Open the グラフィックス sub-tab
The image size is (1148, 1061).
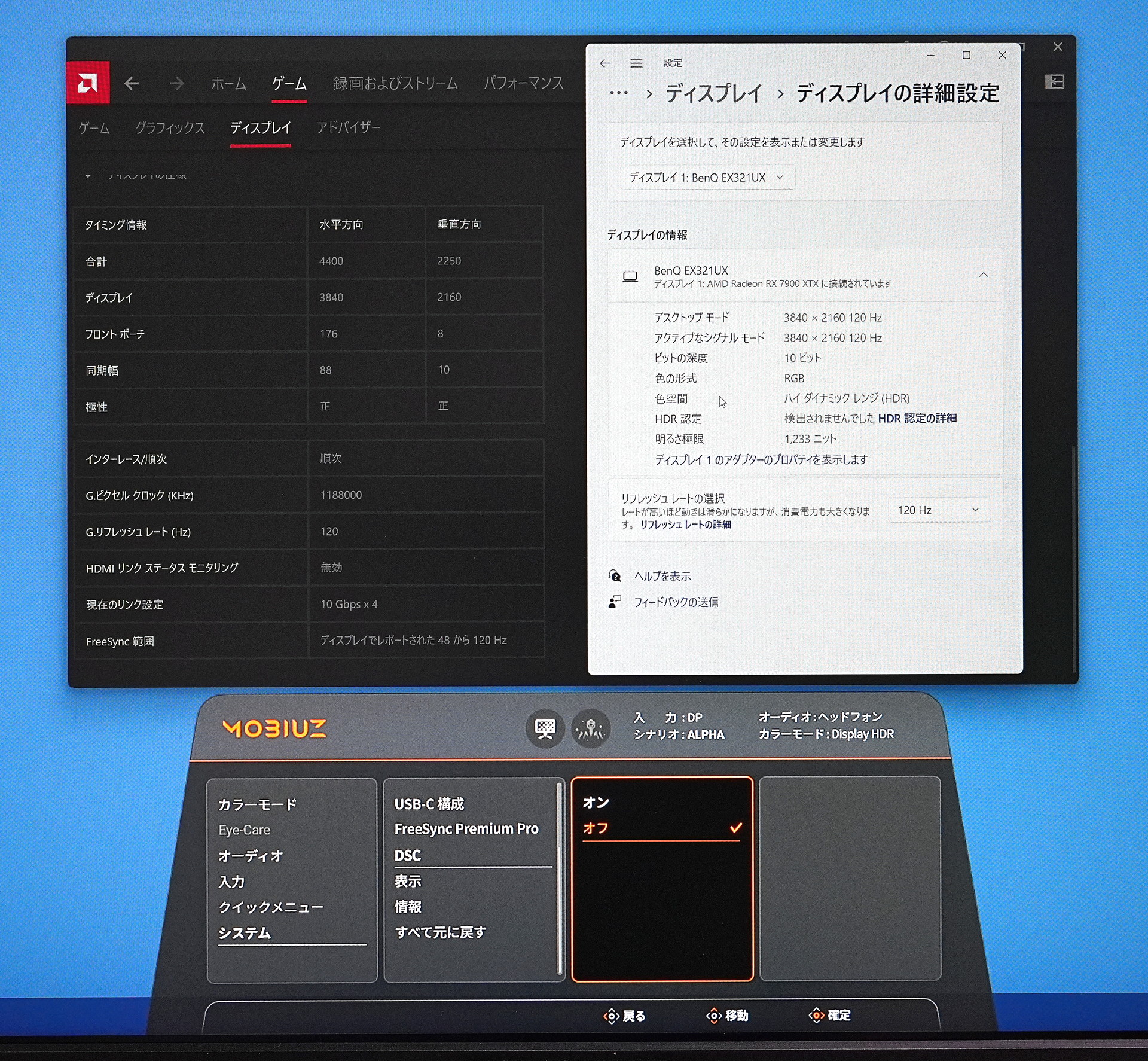coord(170,128)
